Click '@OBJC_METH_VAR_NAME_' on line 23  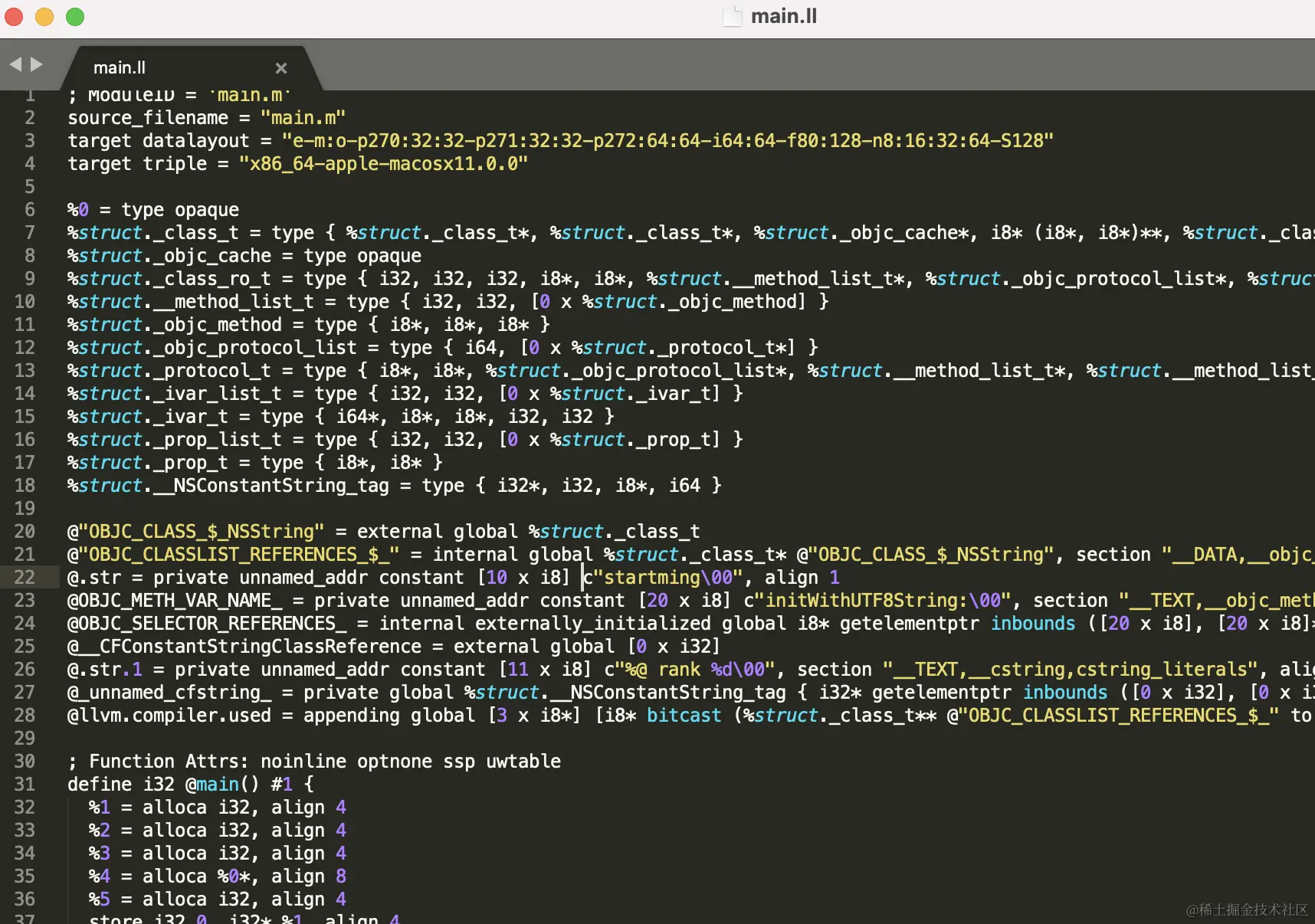coord(175,601)
